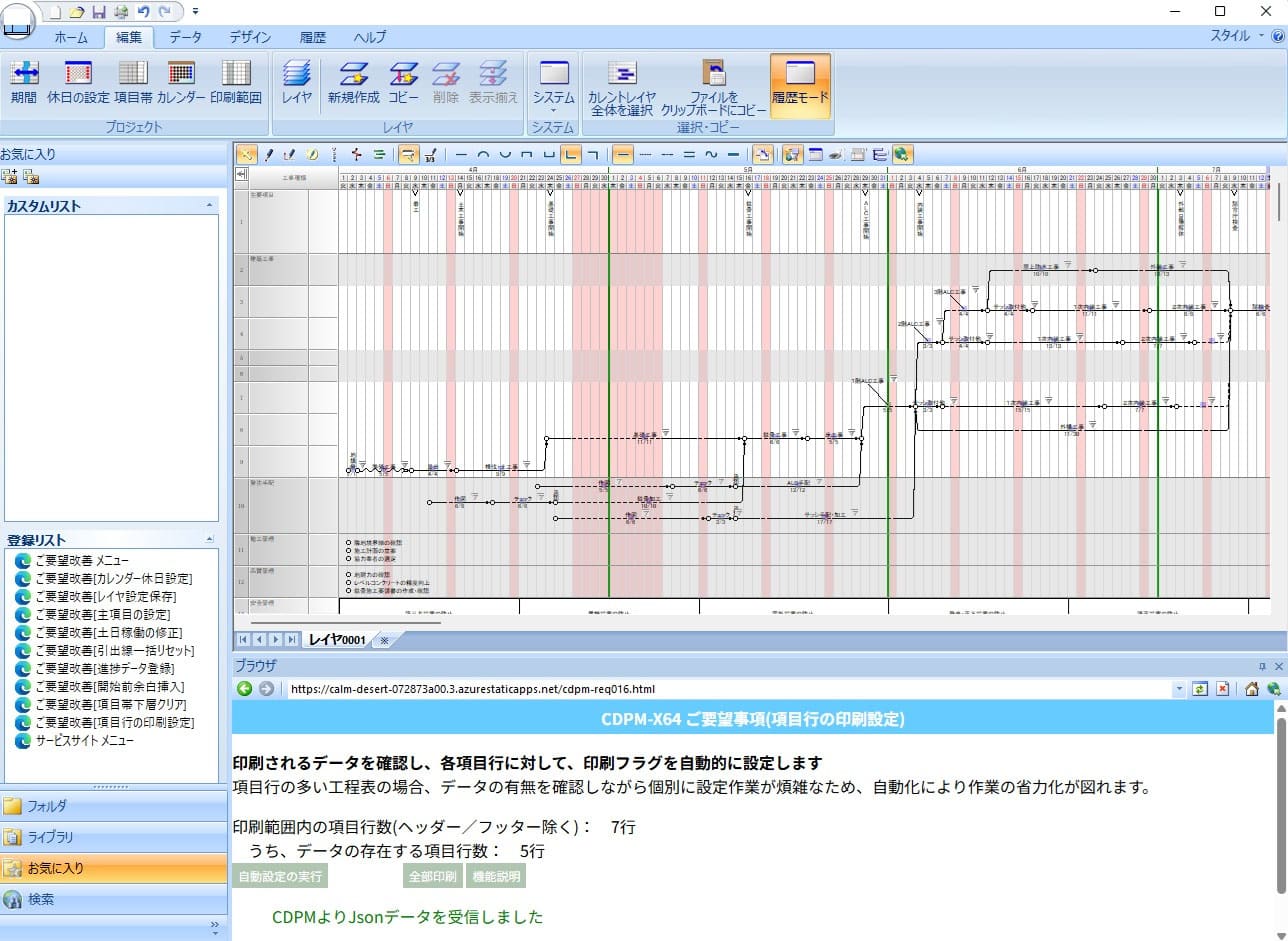
Task: Refresh the browser panel page
Action: tap(1200, 689)
